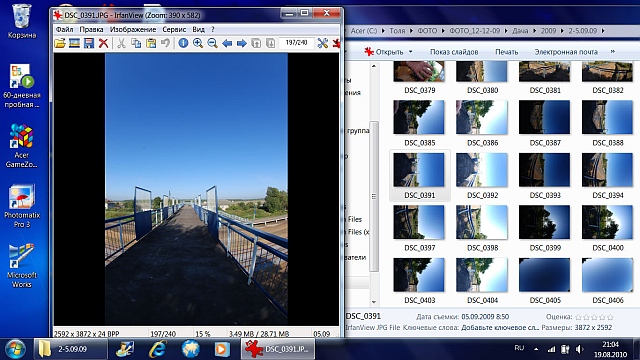
Task: Click the Copy icon in IrfanView toolbar
Action: pos(136,43)
